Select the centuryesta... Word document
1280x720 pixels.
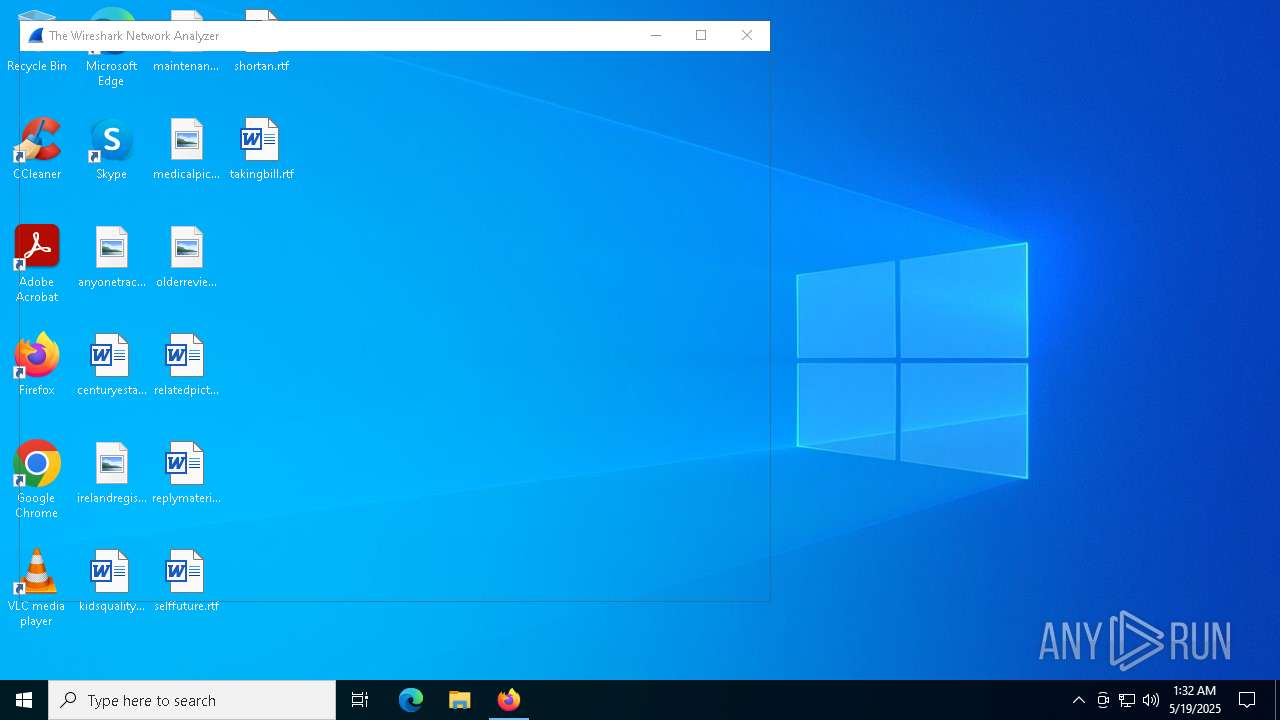pos(111,365)
